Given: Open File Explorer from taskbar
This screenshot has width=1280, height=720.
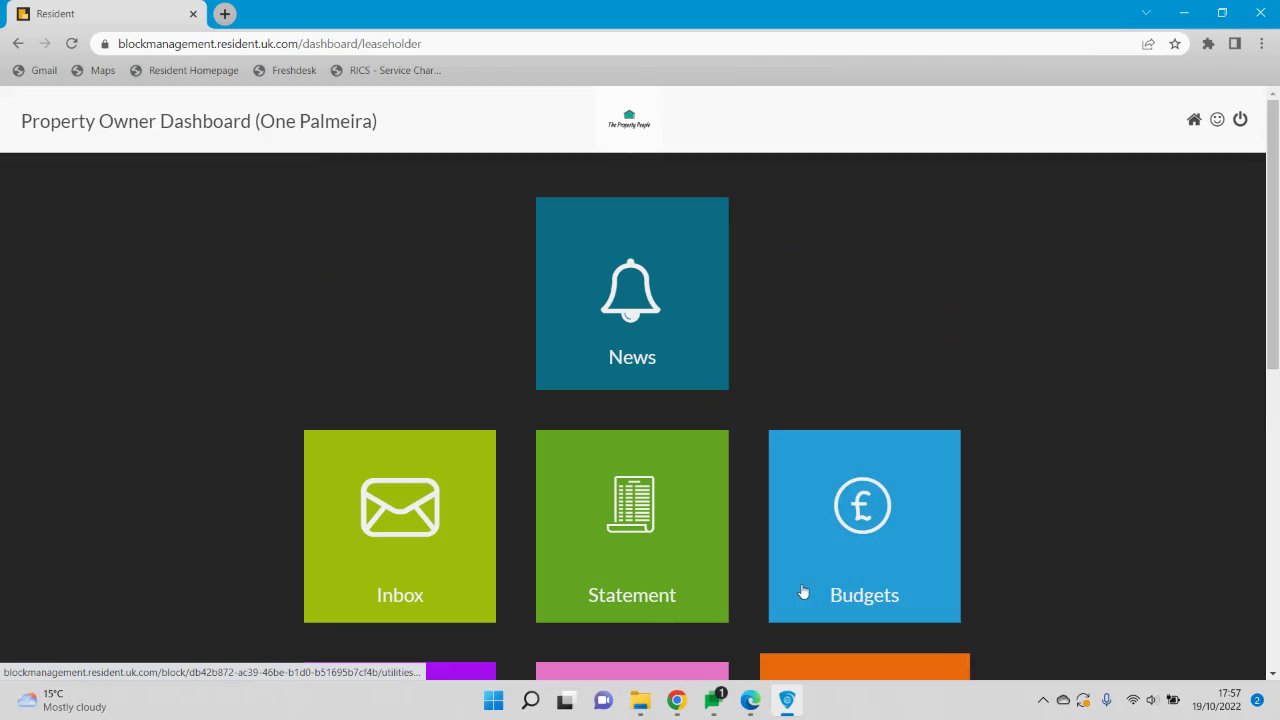Looking at the screenshot, I should click(x=640, y=700).
